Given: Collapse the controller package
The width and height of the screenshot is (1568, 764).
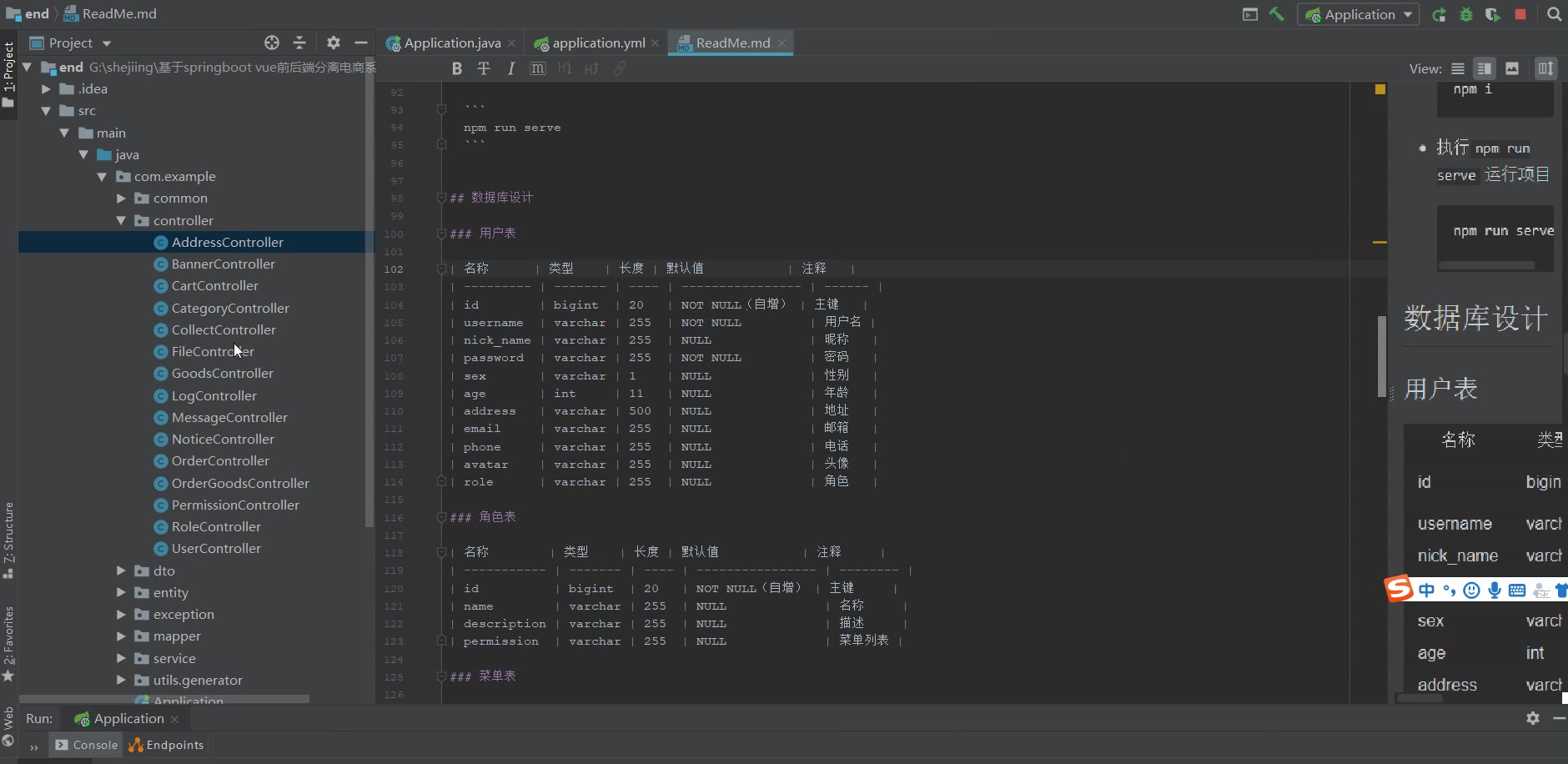Looking at the screenshot, I should point(121,220).
